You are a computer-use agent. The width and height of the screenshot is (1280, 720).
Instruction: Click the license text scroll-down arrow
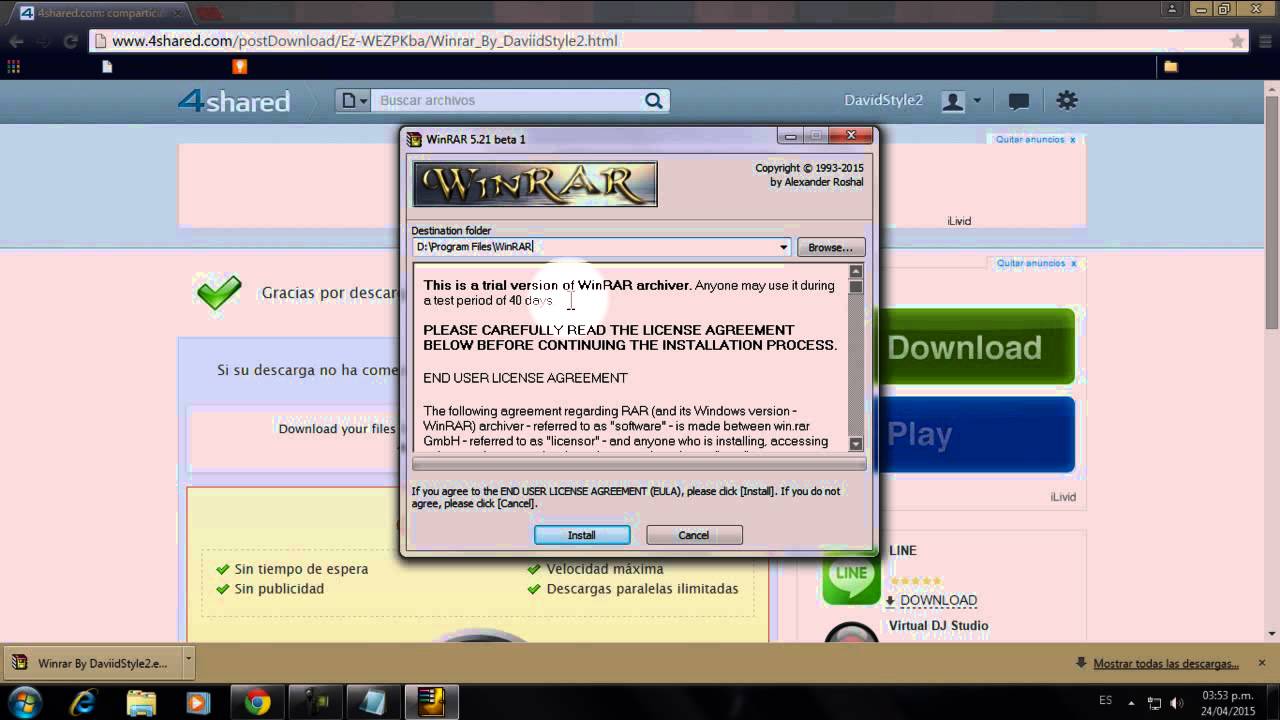pyautogui.click(x=856, y=443)
